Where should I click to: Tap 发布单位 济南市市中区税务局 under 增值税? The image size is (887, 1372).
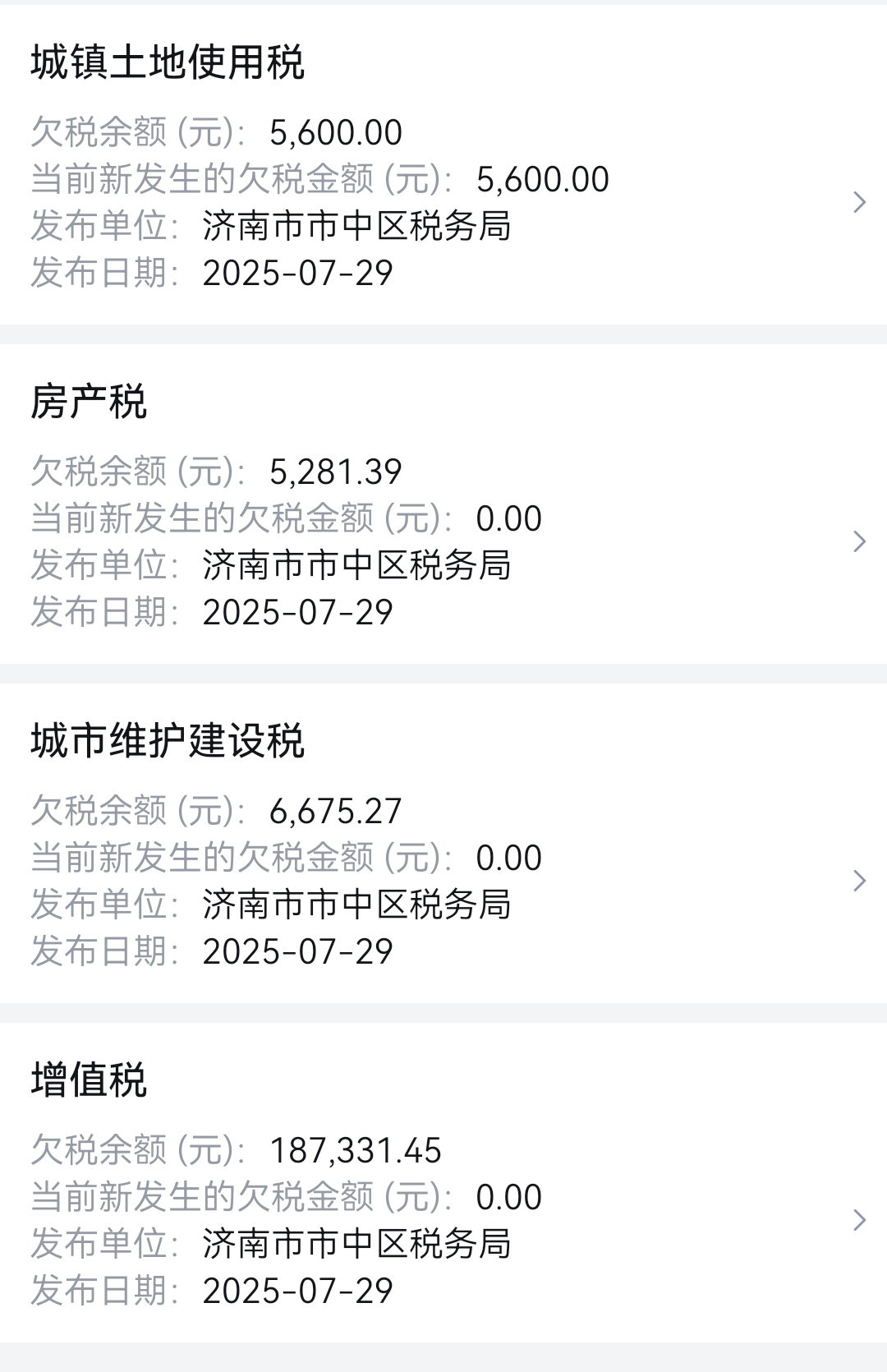pos(356,1244)
